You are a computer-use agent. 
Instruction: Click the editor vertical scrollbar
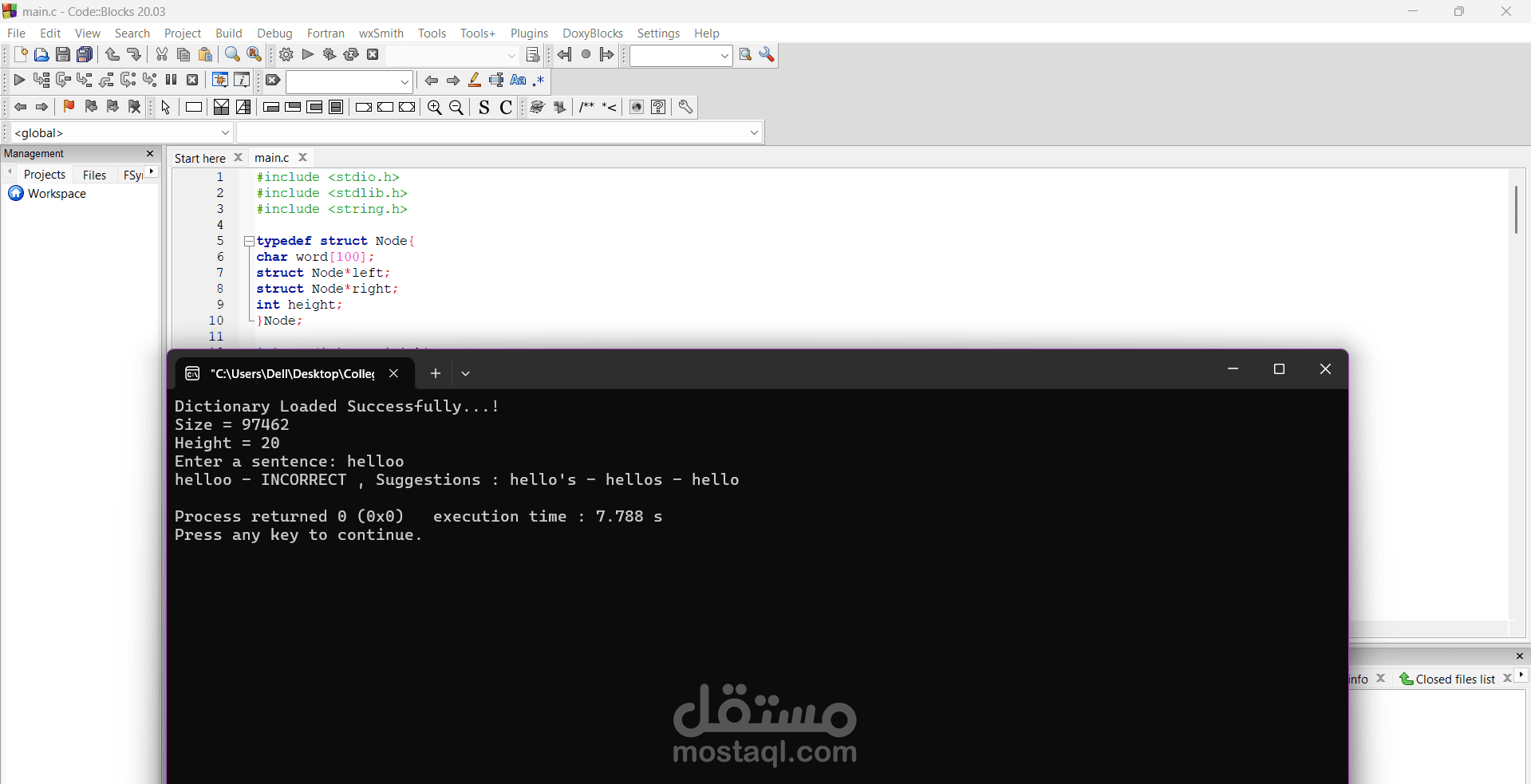tap(1516, 210)
